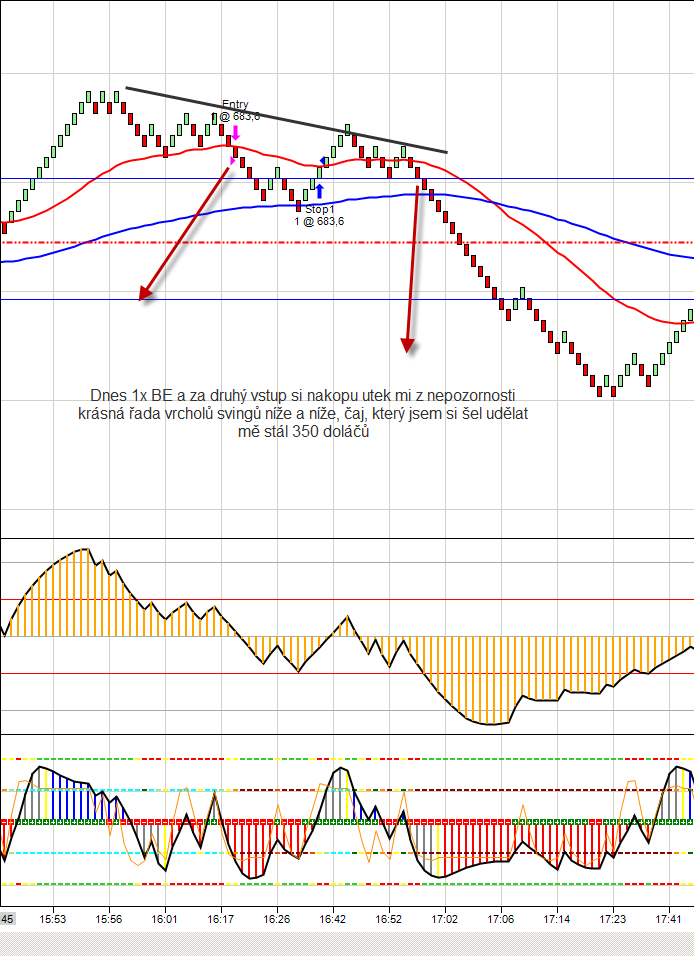Click the 16:26 time axis label

(x=277, y=919)
